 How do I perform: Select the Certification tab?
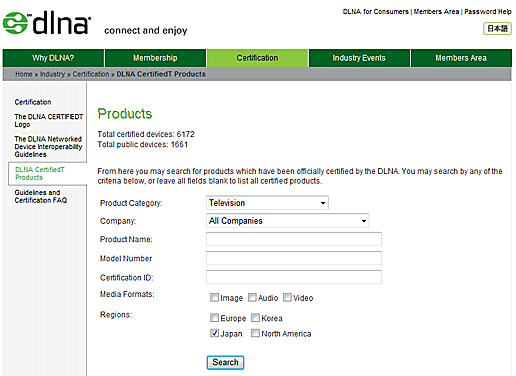(257, 58)
